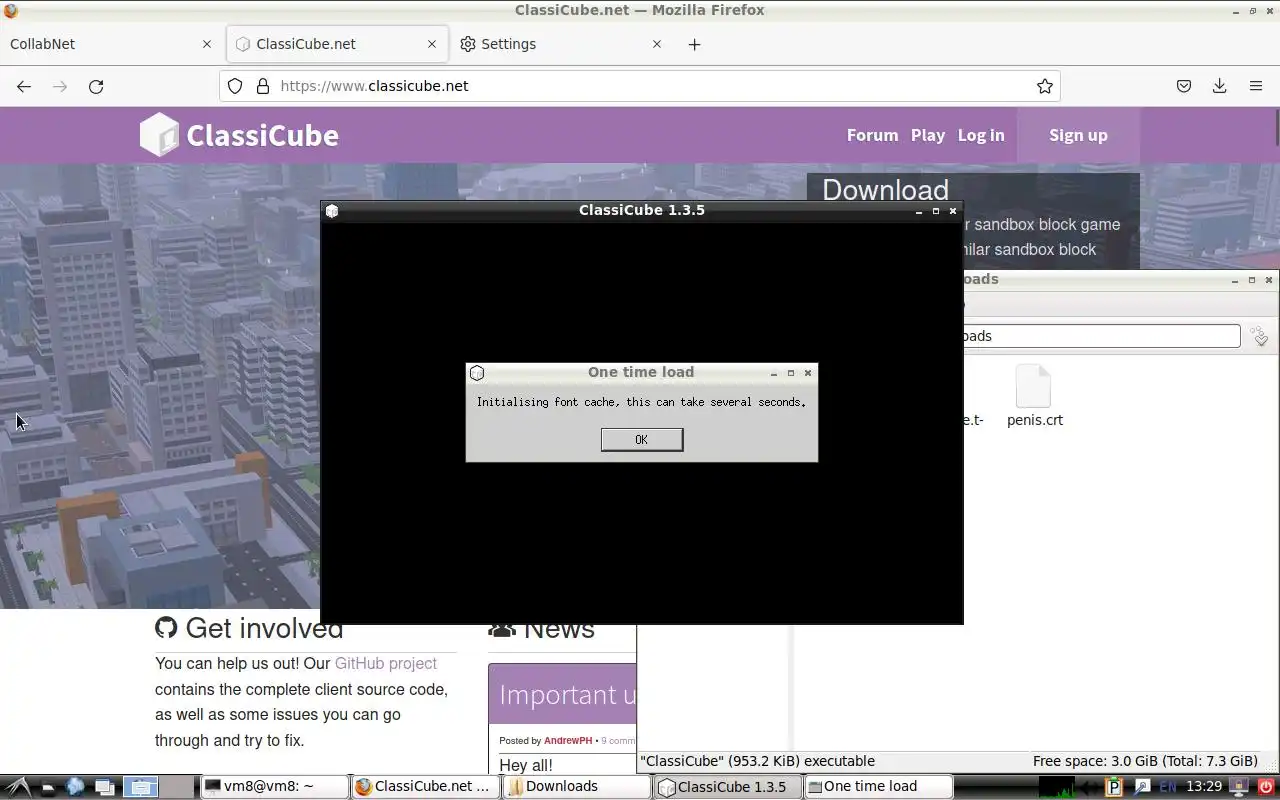Click the ClassiCube 1.3.5 window title icon
The image size is (1280, 800).
tap(332, 211)
